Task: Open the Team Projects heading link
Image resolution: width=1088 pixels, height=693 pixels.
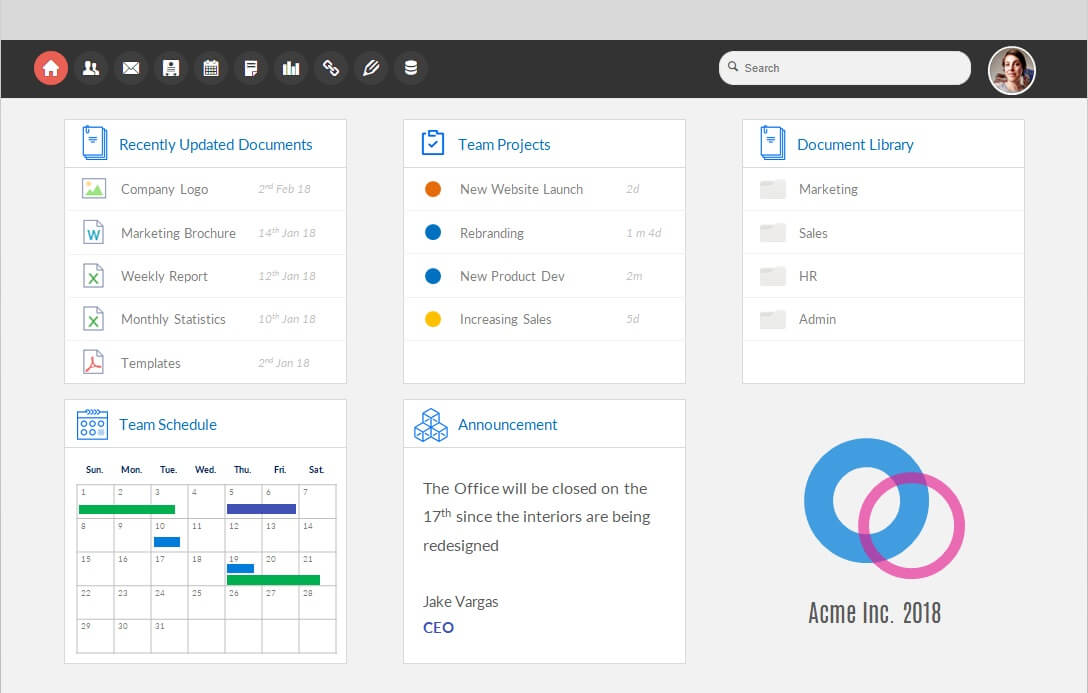Action: (x=504, y=144)
